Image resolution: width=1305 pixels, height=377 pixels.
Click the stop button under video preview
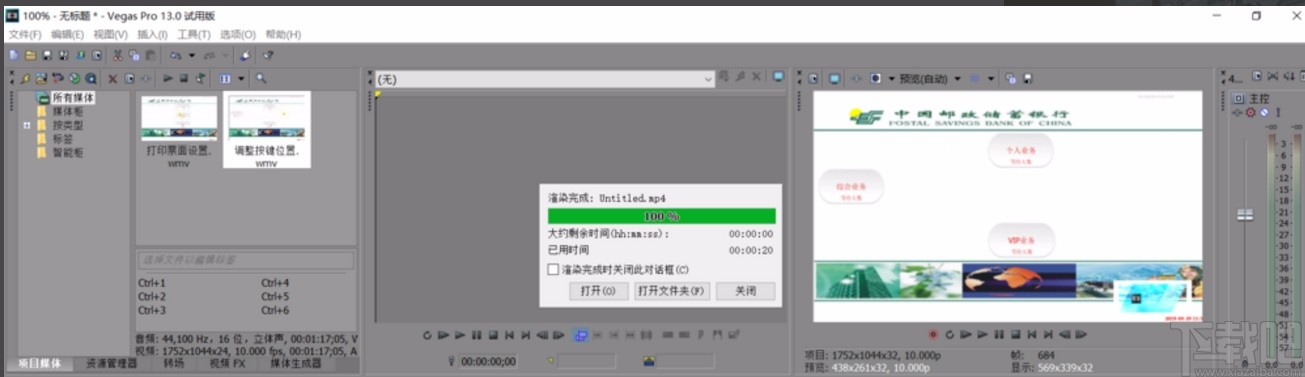point(1015,335)
